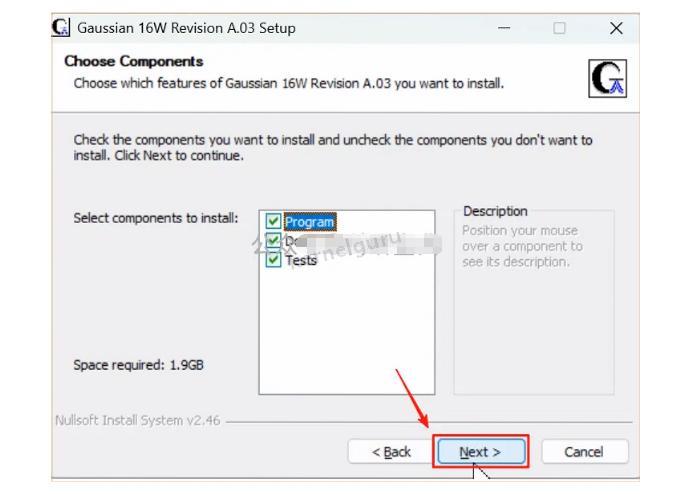The image size is (691, 494).
Task: Click the 'Choose Components' heading
Action: 134,61
